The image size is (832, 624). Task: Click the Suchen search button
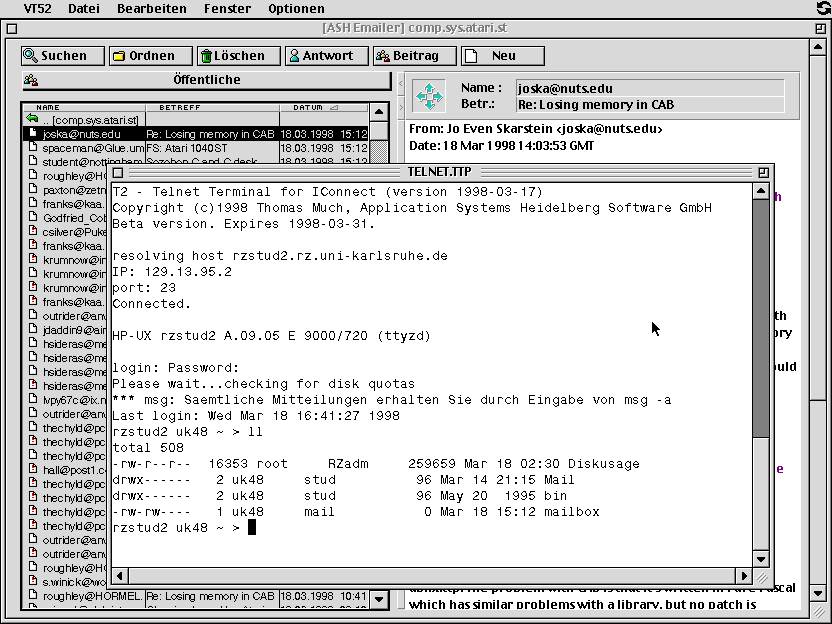tap(63, 56)
